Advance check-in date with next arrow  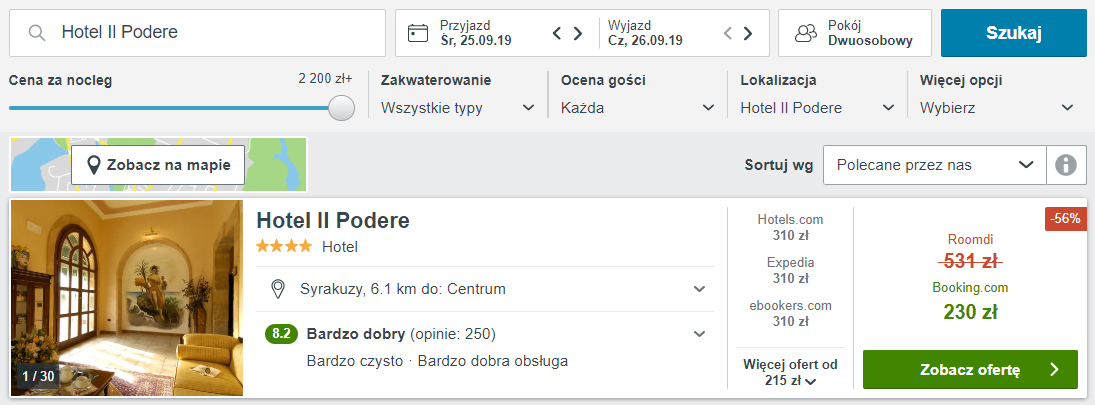point(578,33)
